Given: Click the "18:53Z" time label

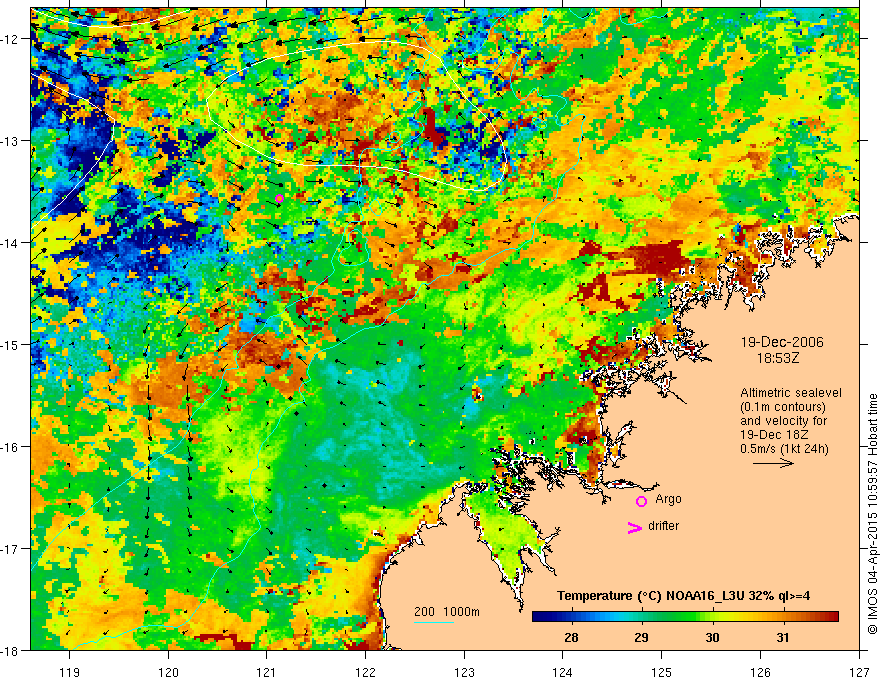Looking at the screenshot, I should pos(777,358).
